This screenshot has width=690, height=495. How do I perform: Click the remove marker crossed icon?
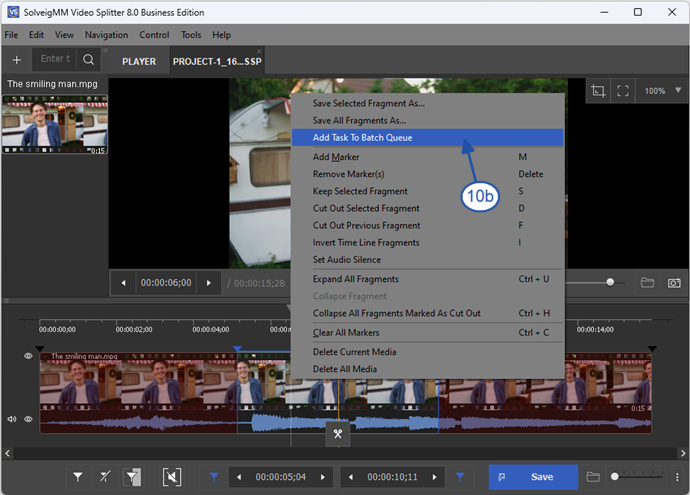click(105, 477)
